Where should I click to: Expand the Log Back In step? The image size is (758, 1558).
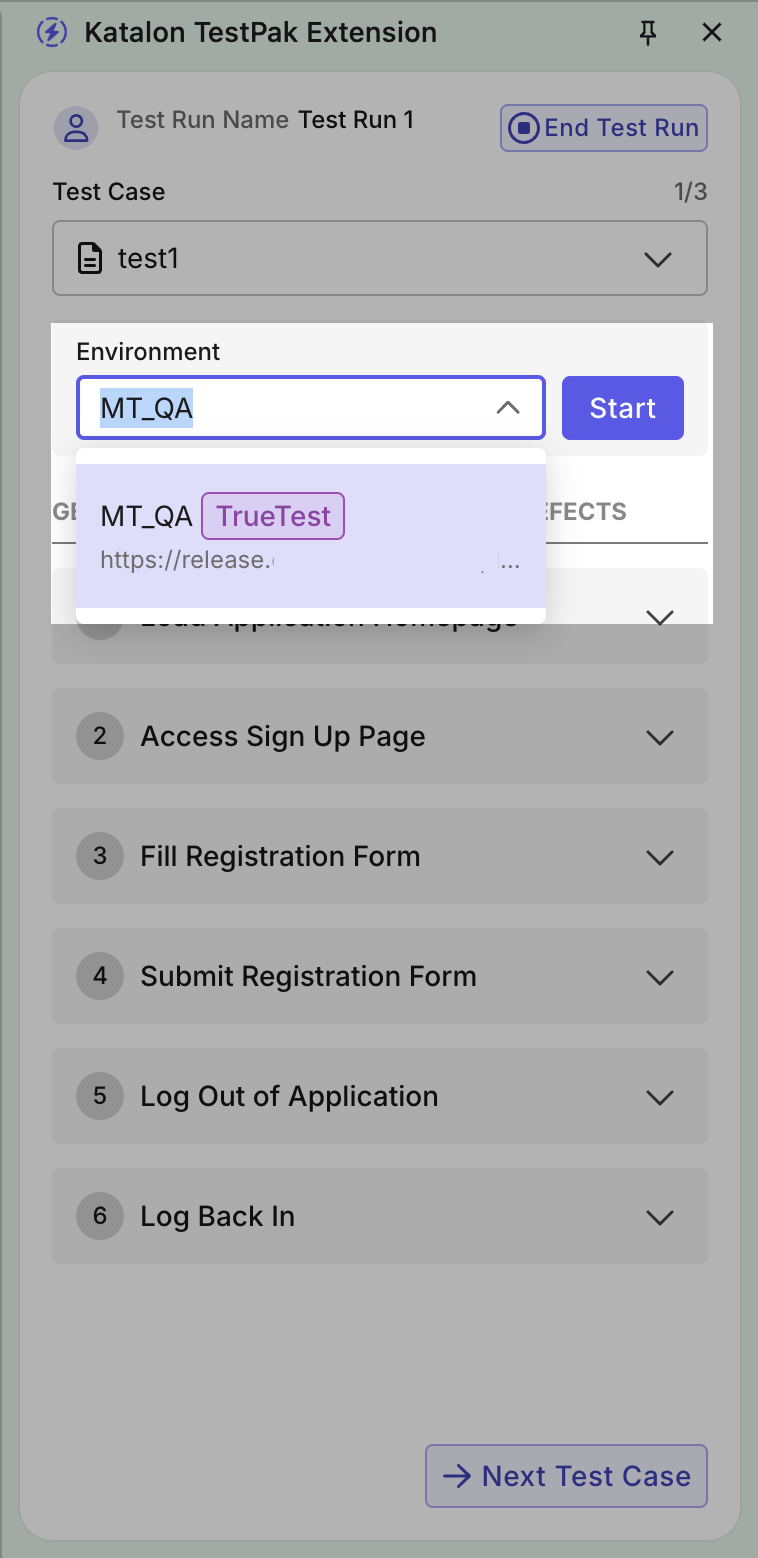pyautogui.click(x=659, y=1217)
